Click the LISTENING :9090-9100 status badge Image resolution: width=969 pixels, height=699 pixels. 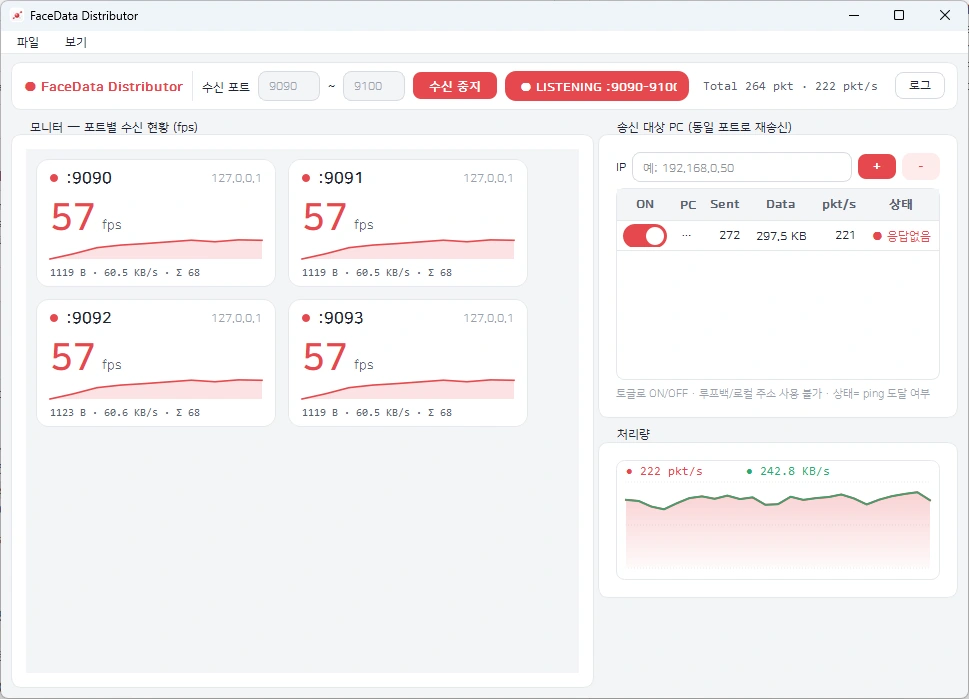pos(597,87)
